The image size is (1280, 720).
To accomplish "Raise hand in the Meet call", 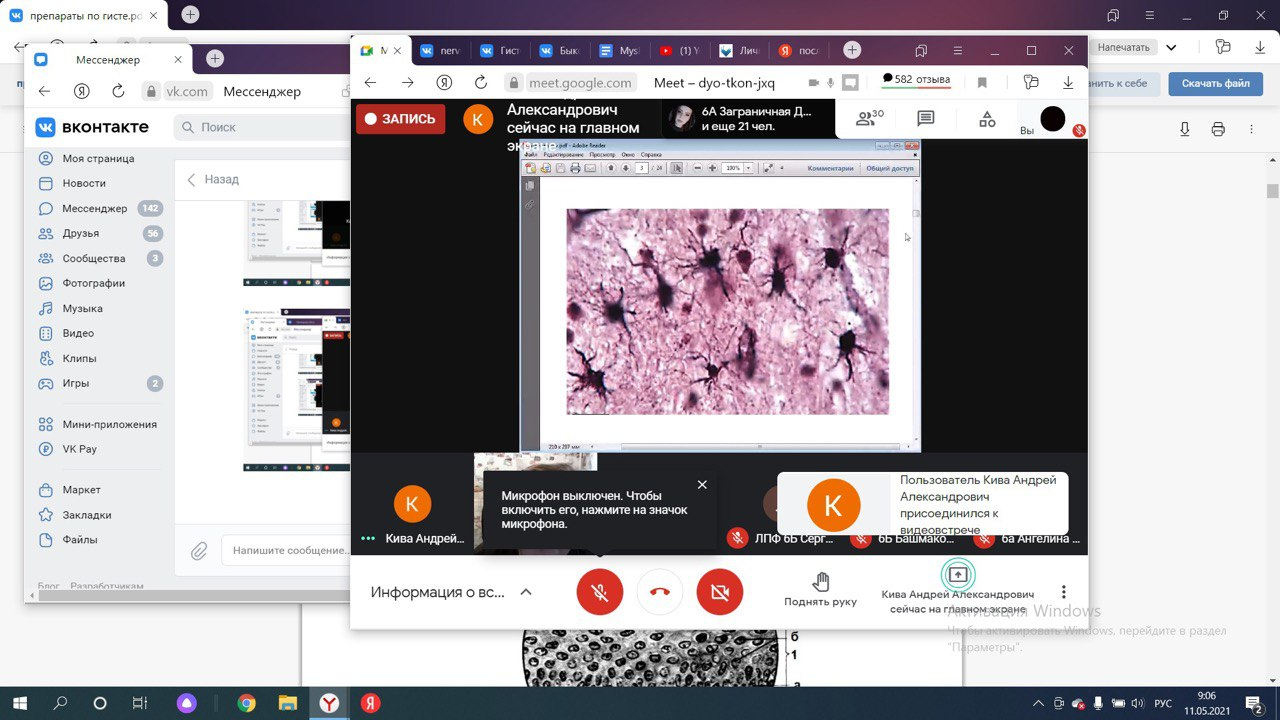I will pyautogui.click(x=821, y=590).
